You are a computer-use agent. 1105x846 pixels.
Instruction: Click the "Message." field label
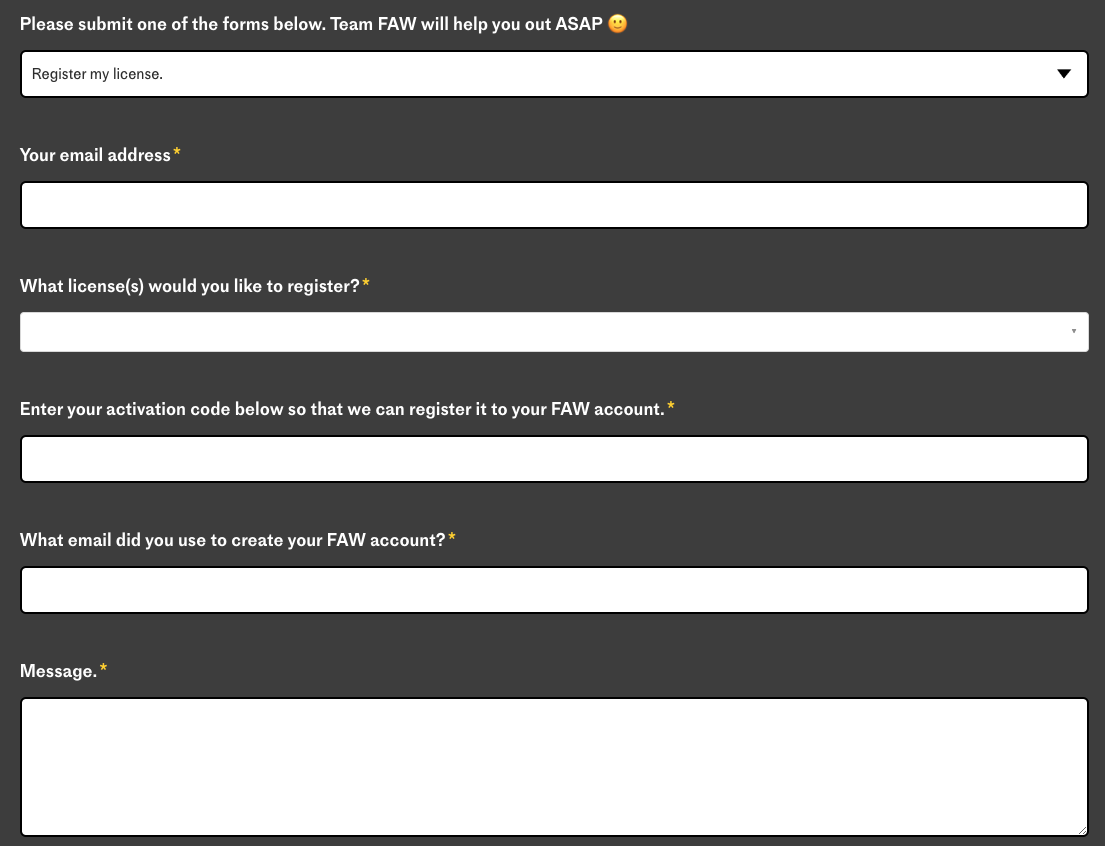(58, 671)
